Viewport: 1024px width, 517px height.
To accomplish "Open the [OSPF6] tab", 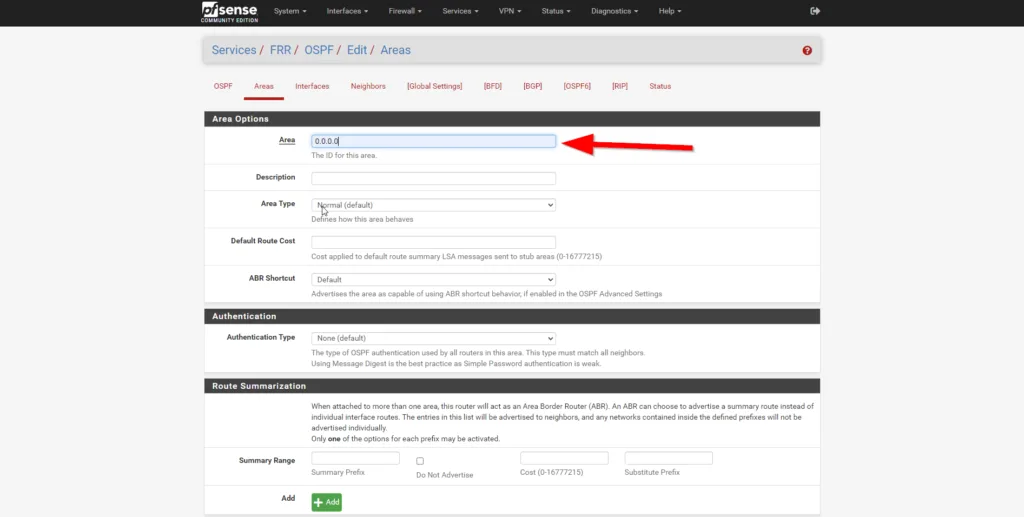I will 577,86.
